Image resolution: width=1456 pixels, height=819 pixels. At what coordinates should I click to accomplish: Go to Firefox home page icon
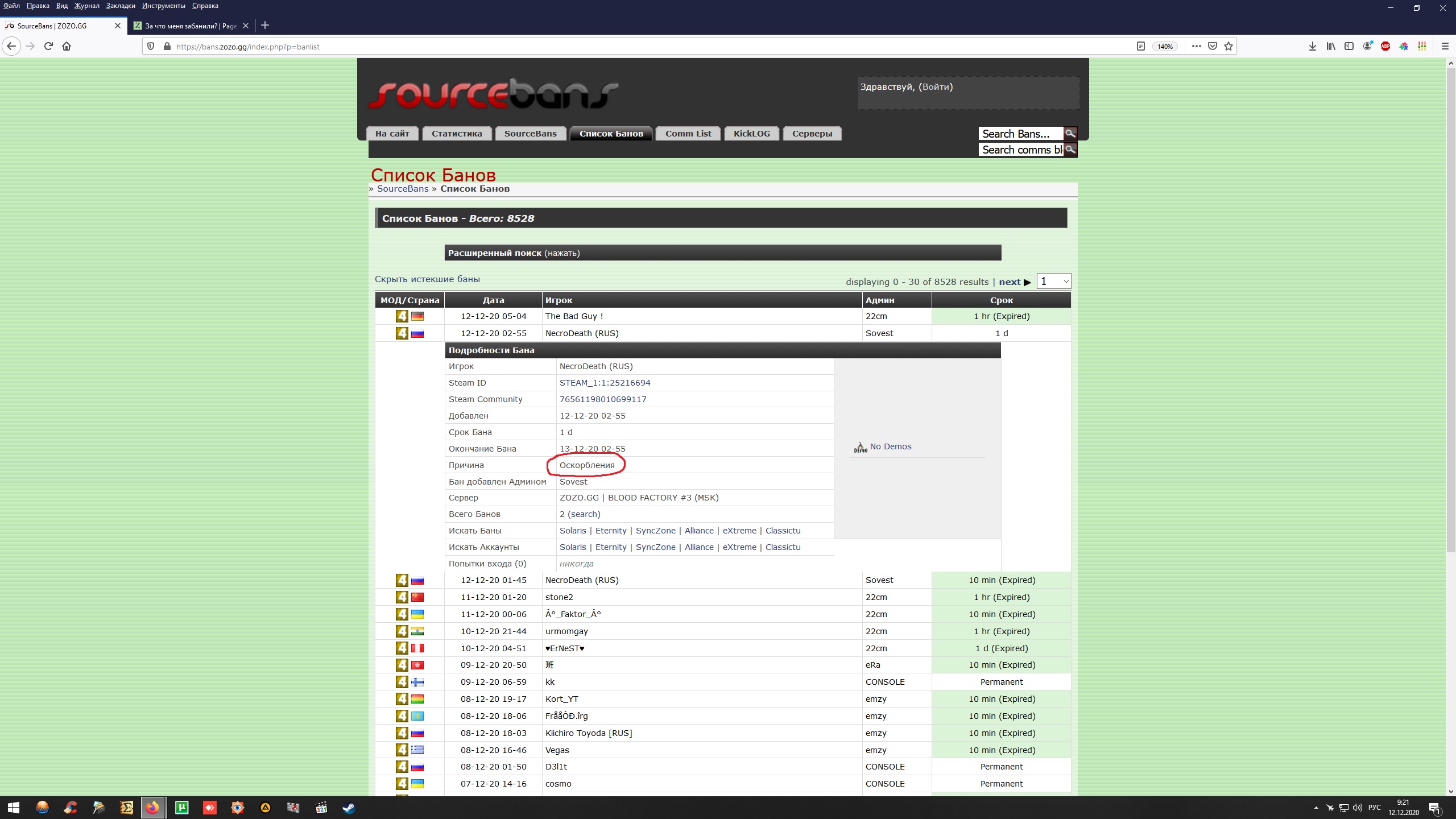67,47
